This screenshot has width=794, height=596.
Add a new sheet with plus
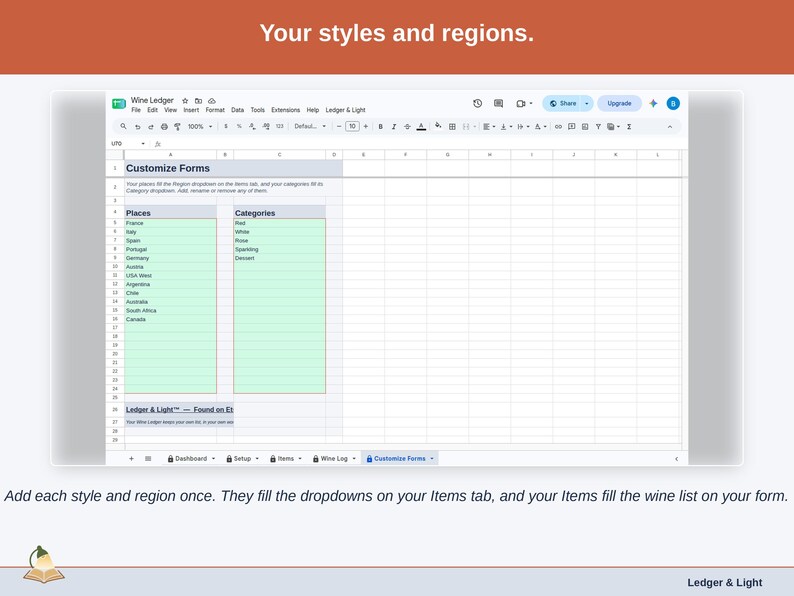tap(131, 459)
